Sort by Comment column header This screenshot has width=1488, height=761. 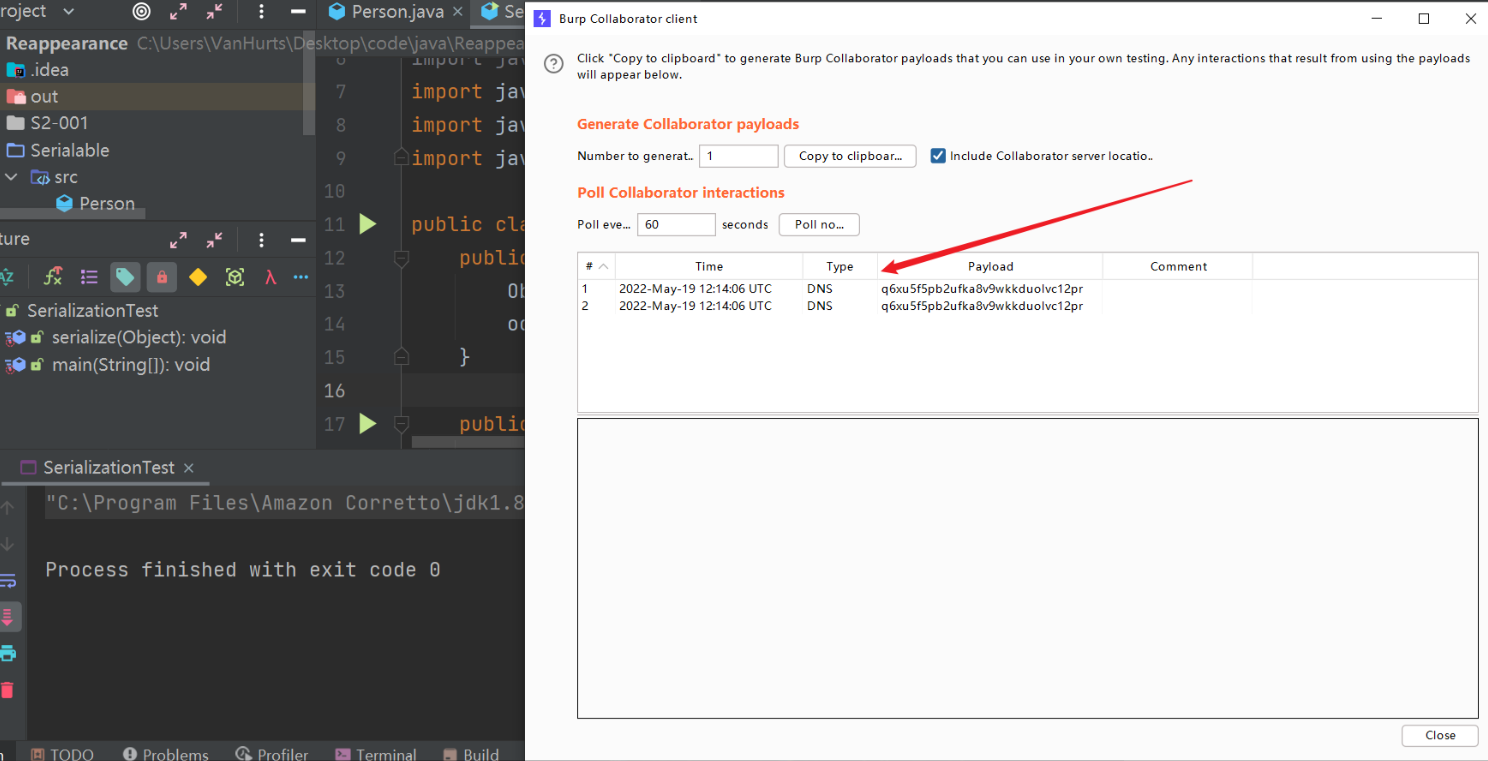point(1178,266)
